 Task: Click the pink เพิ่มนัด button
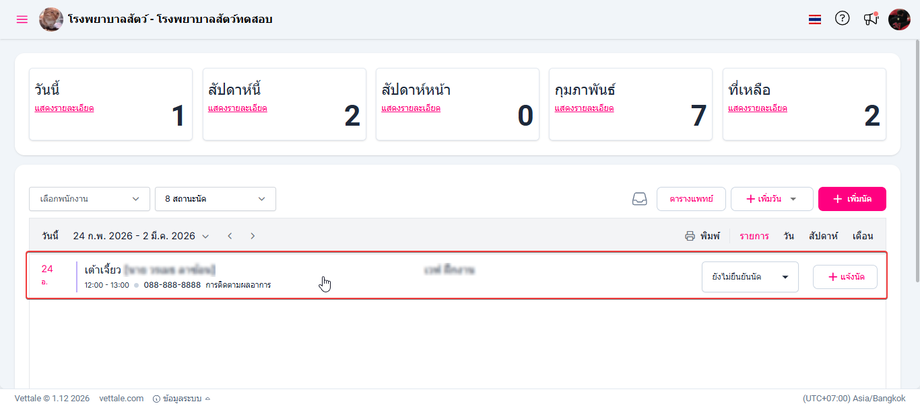(x=851, y=199)
